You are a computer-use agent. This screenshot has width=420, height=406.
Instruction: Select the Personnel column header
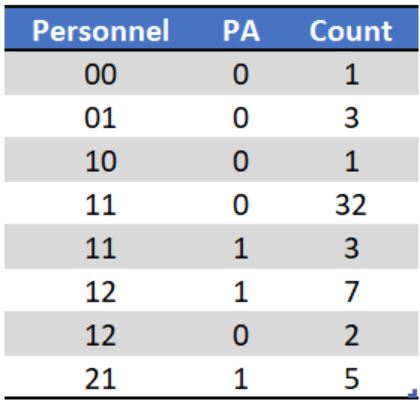[101, 31]
